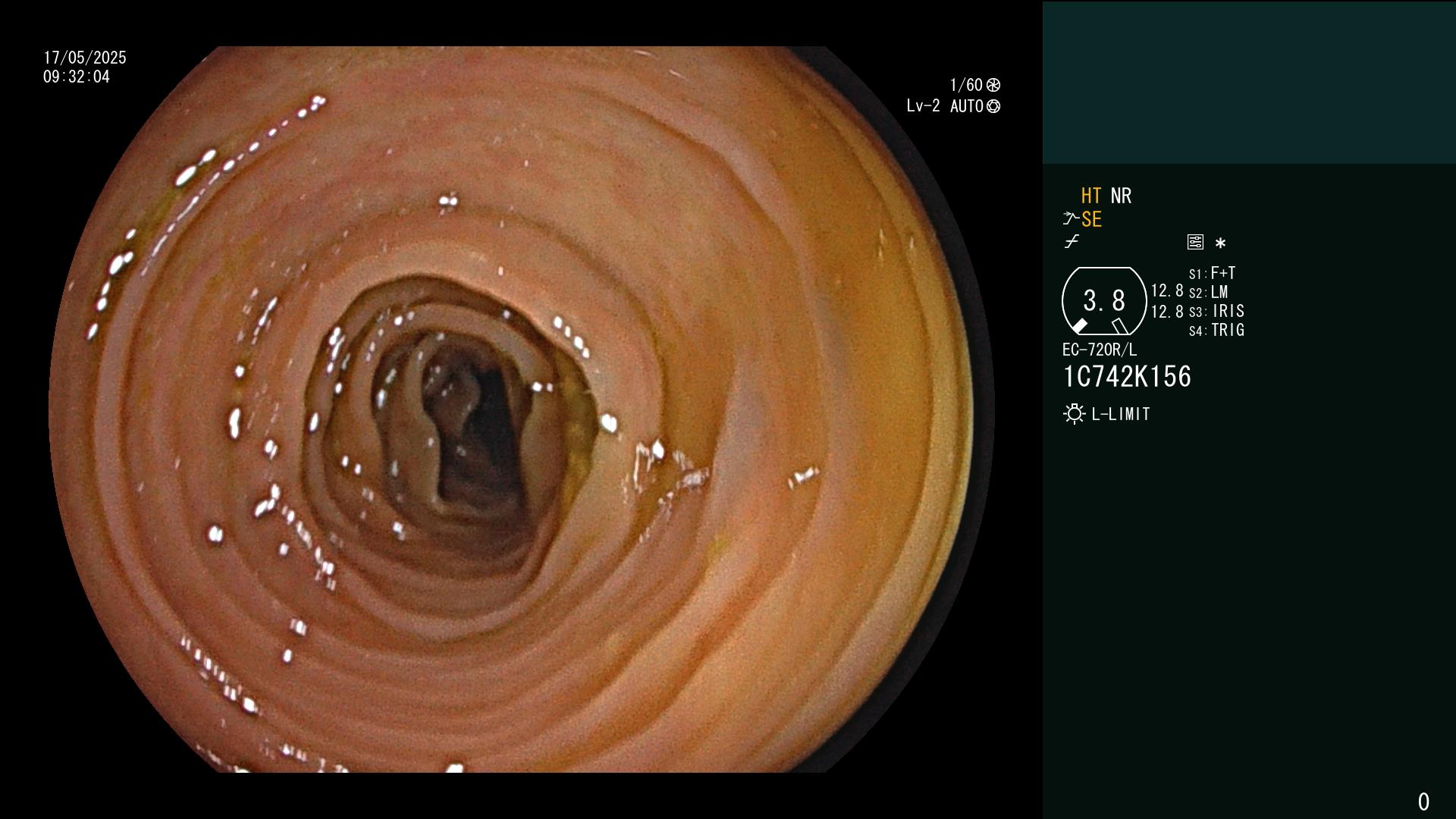Click the scope model EC-720R/L
The image size is (1456, 819).
[x=1100, y=350]
